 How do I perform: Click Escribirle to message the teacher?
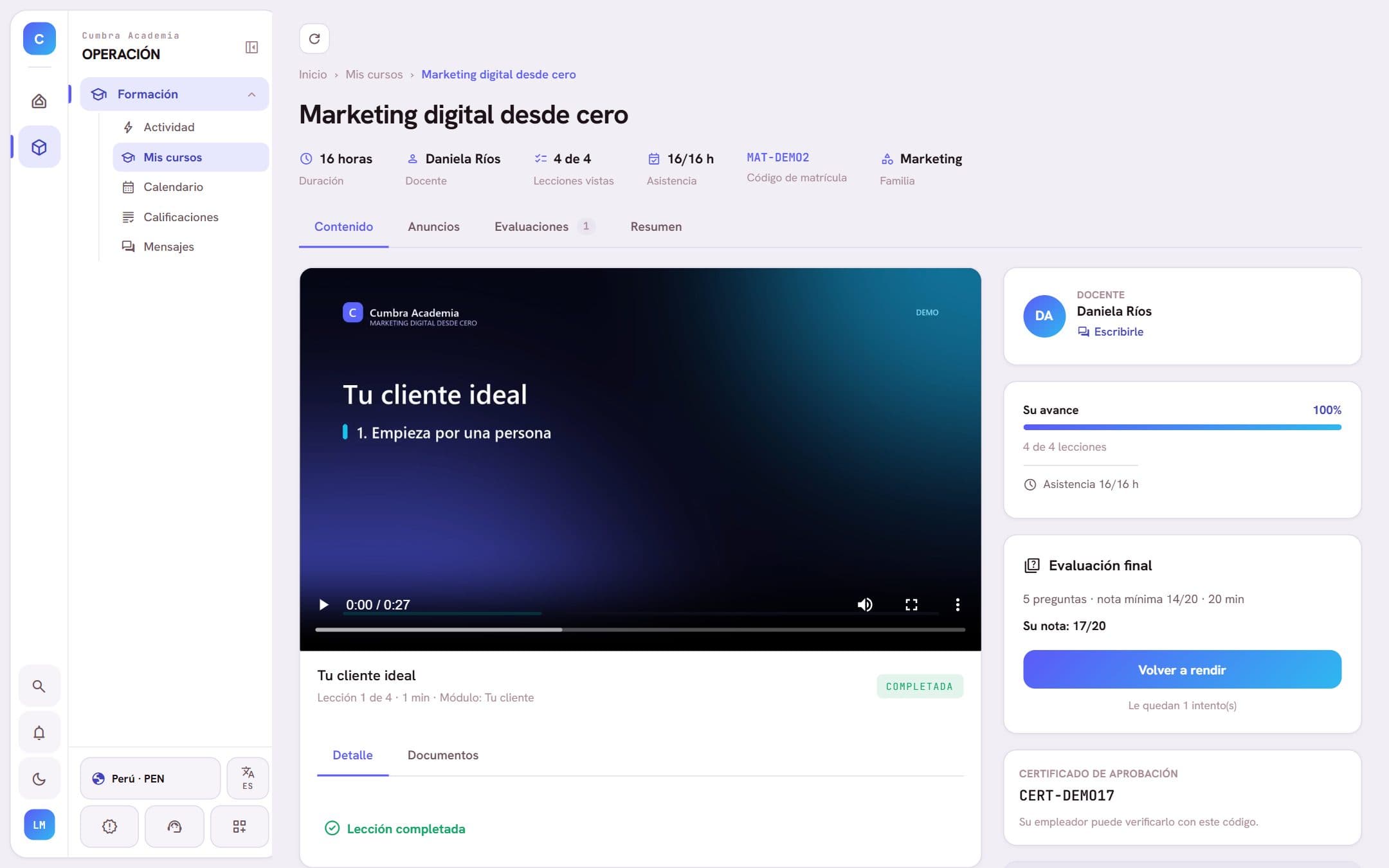point(1111,332)
